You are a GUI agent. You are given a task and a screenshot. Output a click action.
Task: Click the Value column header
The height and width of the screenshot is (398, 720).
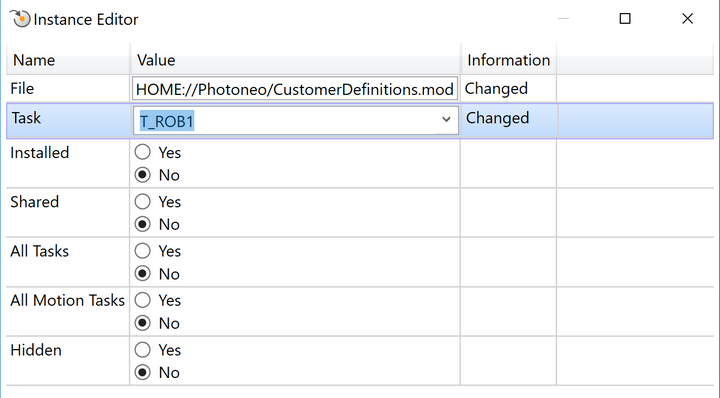(x=295, y=60)
